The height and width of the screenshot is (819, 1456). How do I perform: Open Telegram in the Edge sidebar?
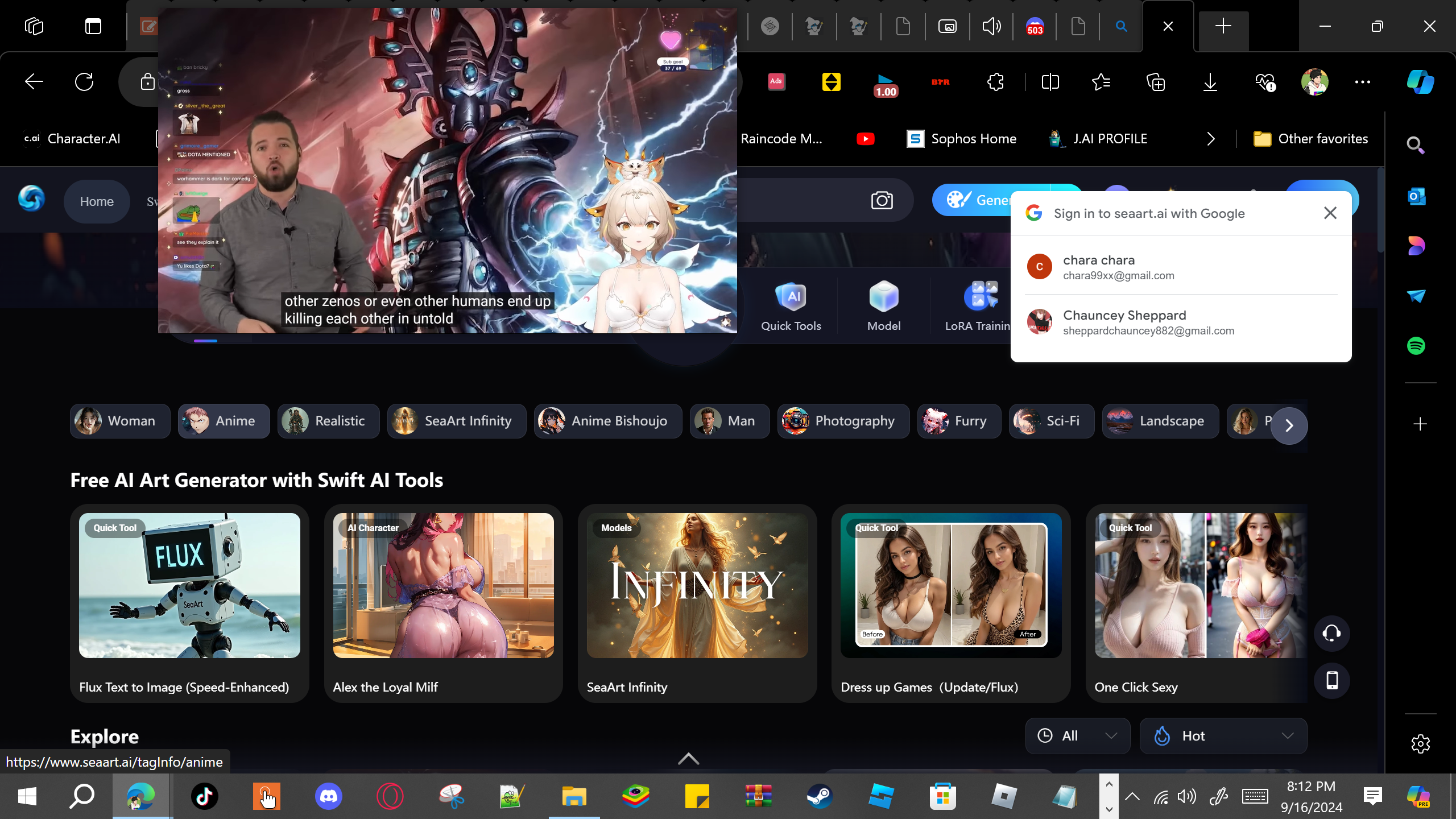click(1416, 296)
